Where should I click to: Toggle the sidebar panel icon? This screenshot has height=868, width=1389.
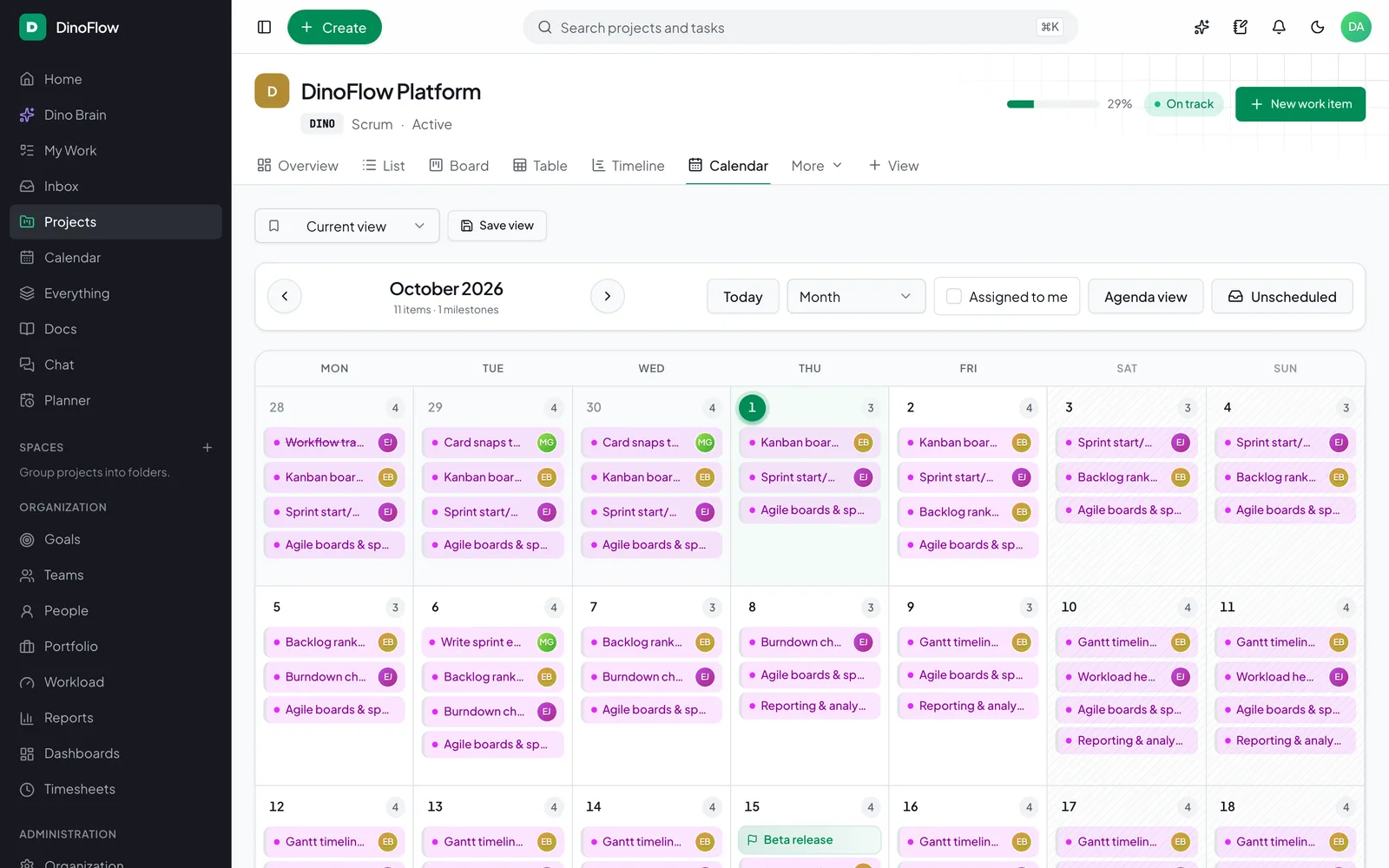pos(265,27)
